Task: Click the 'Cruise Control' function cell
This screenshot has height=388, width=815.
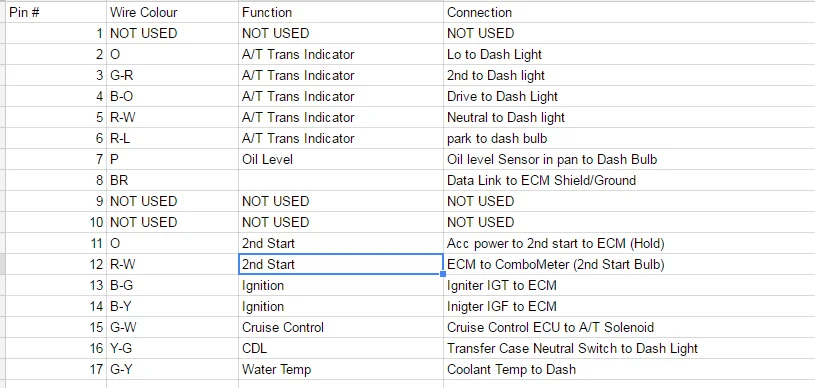Action: (341, 327)
